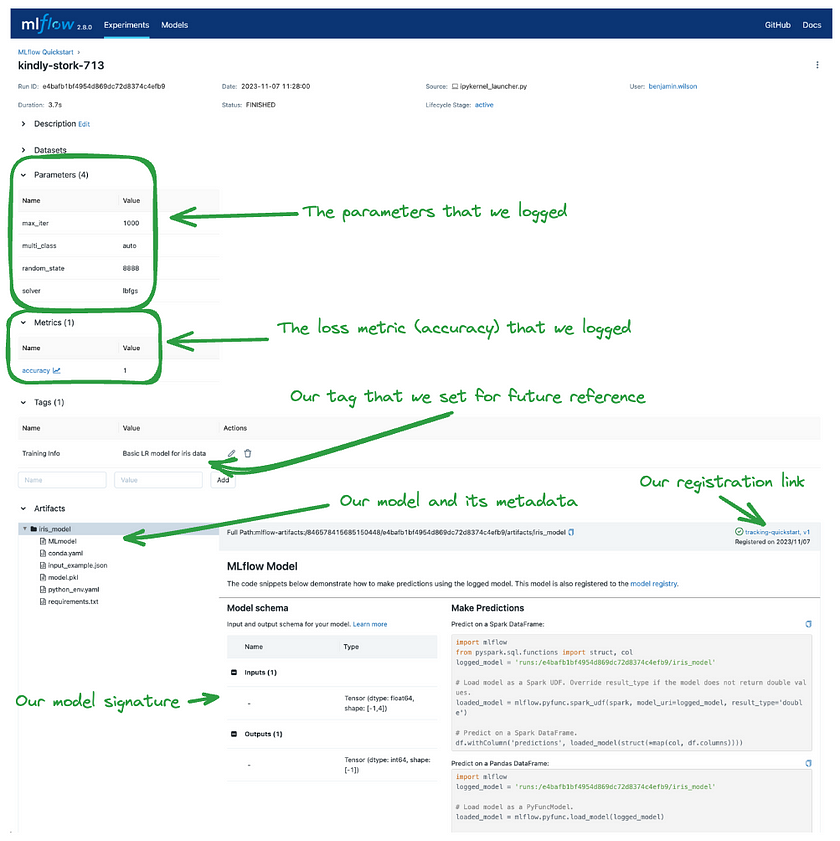Viewport: 840px width, 841px height.
Task: Click the 'Basic LR model for iris data' value
Action: coord(164,453)
